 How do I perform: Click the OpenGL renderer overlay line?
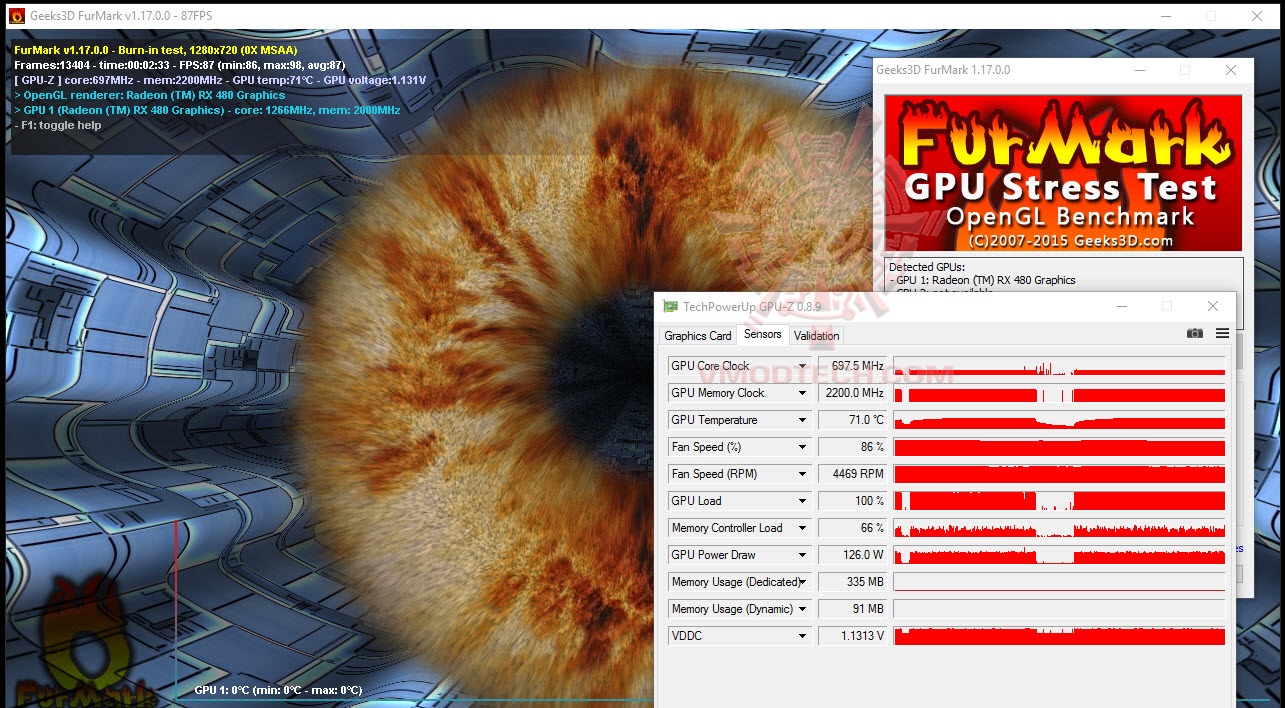pos(150,95)
